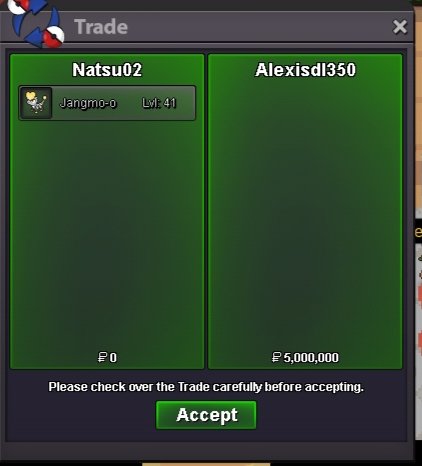This screenshot has width=422, height=466.
Task: Click the trade warning message text
Action: (x=206, y=387)
